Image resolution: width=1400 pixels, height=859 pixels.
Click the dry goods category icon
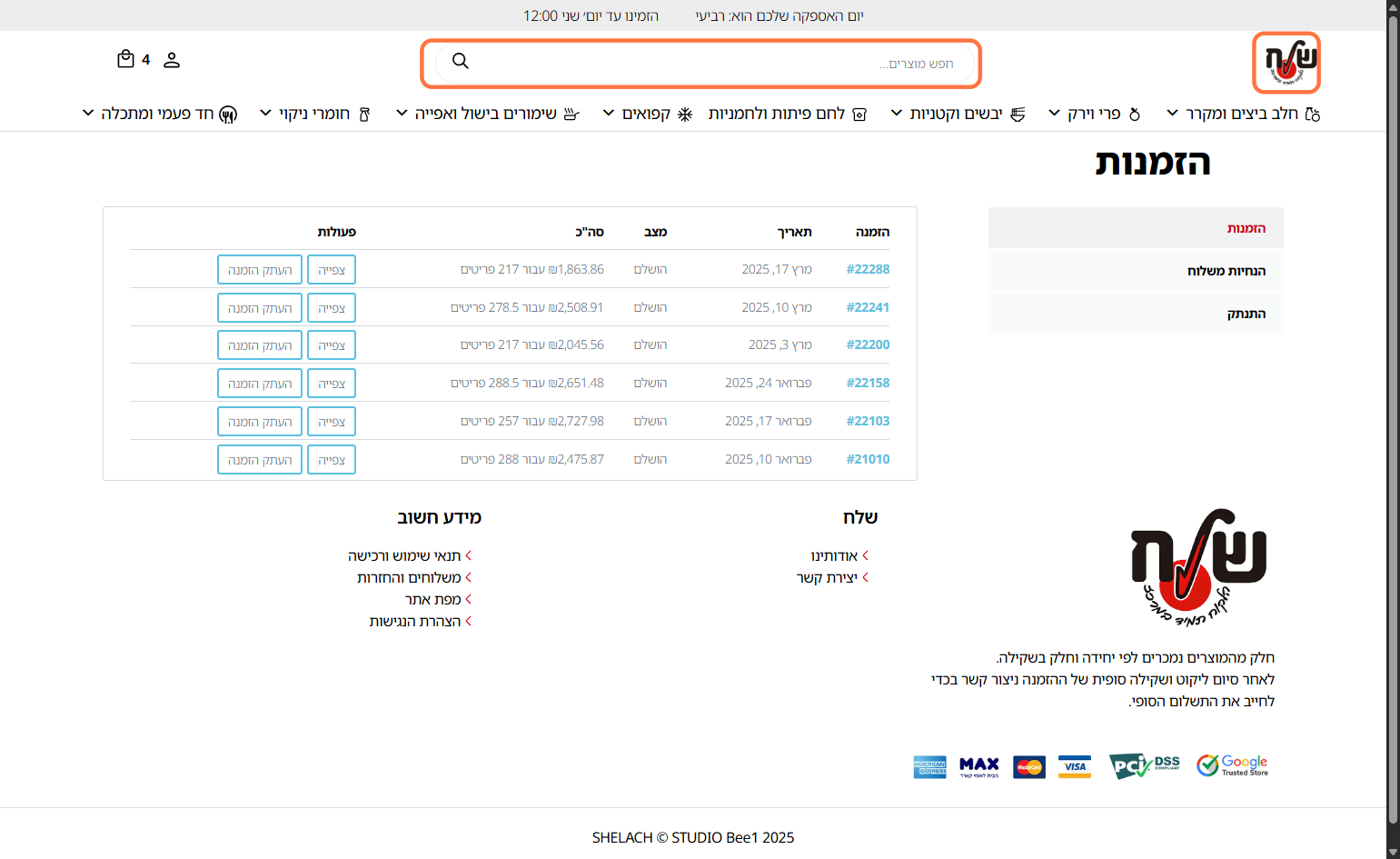click(1018, 114)
